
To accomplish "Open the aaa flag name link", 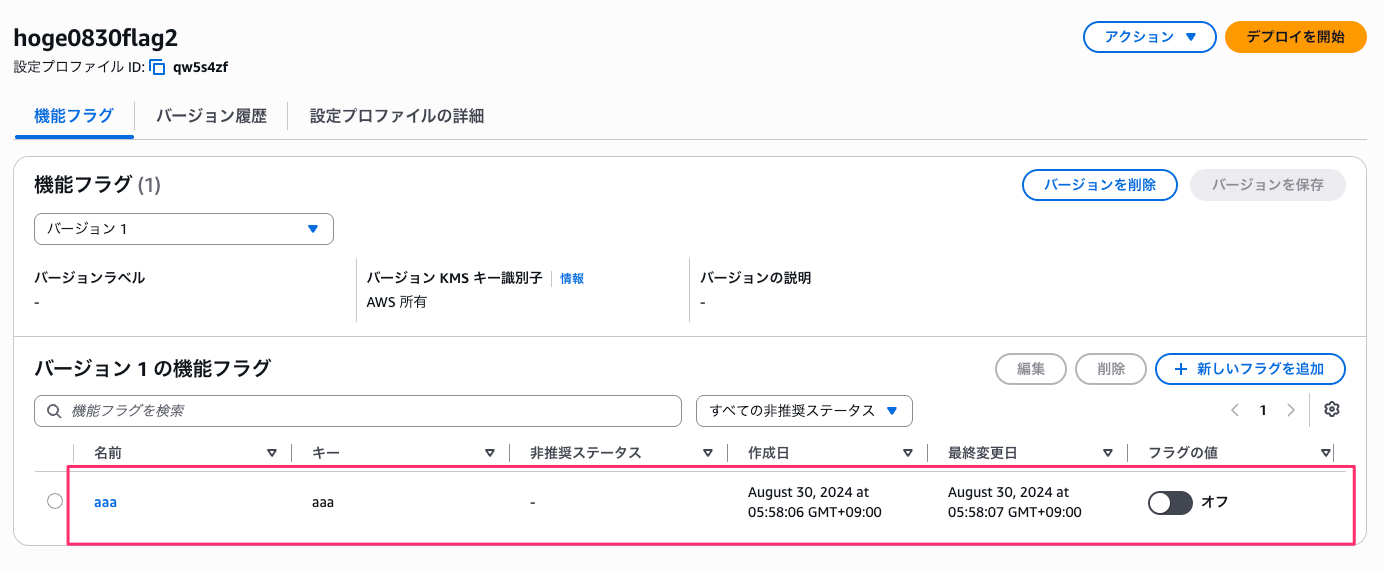I will point(105,503).
